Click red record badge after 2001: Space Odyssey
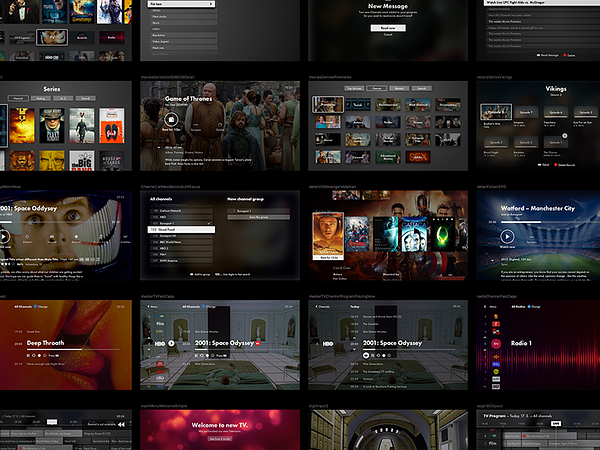Screen dimensions: 600x450 258,344
